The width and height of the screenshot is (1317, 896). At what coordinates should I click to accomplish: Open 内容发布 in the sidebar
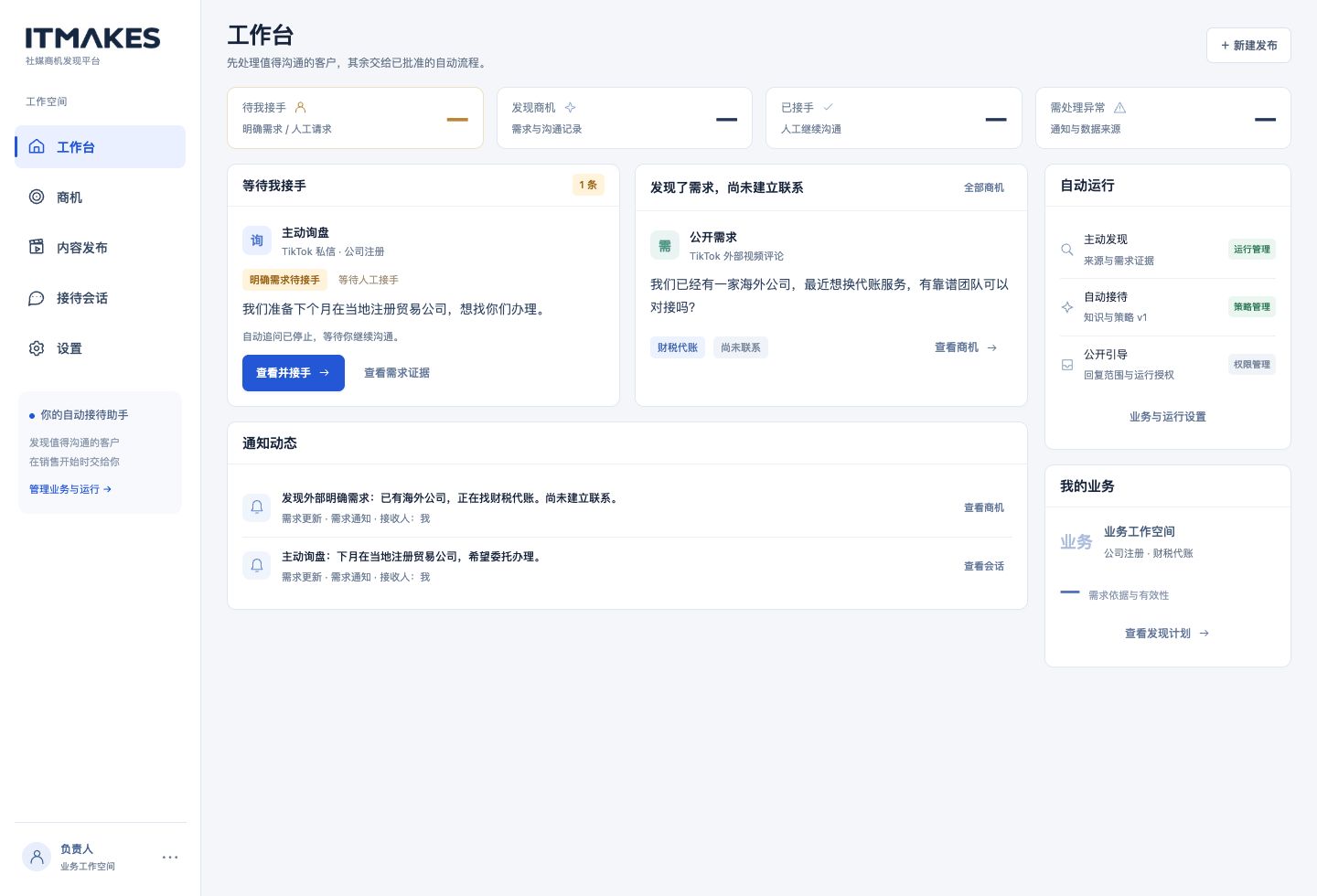click(x=101, y=247)
